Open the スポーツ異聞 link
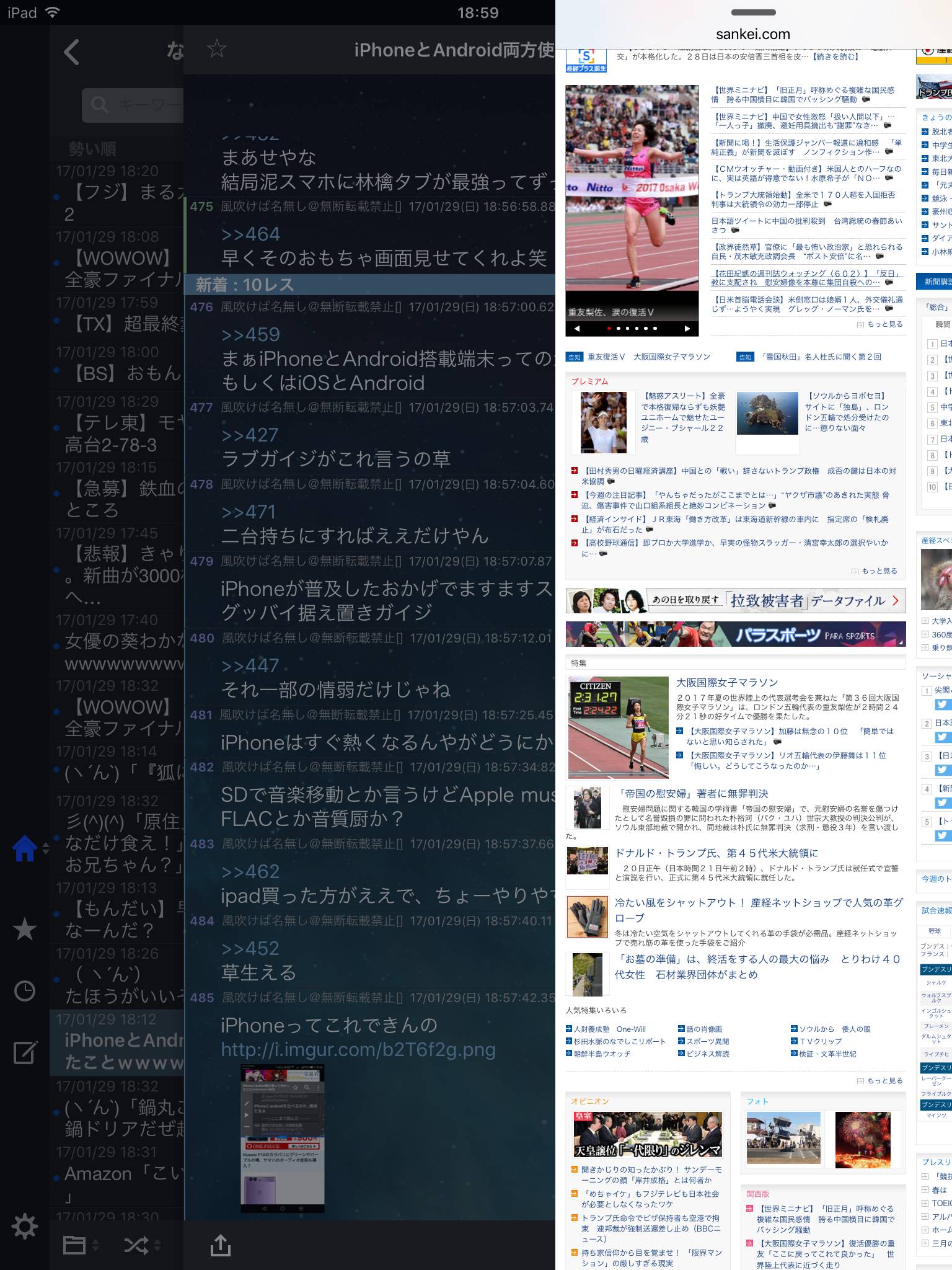 (x=707, y=1042)
